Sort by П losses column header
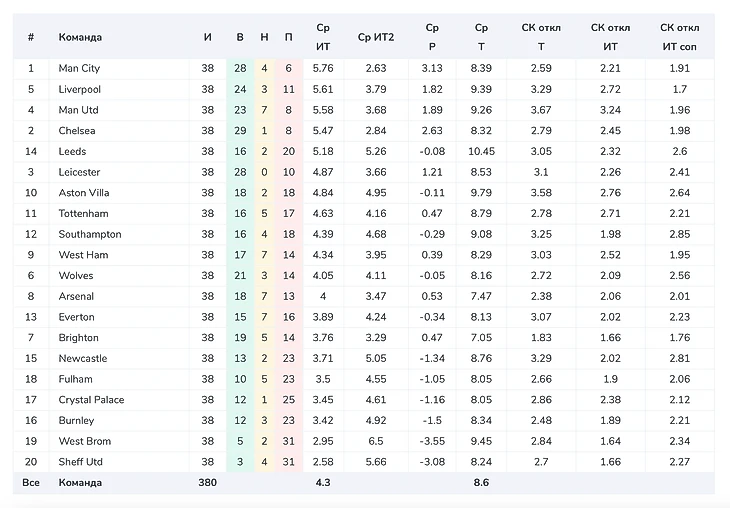This screenshot has height=508, width=730. click(288, 38)
